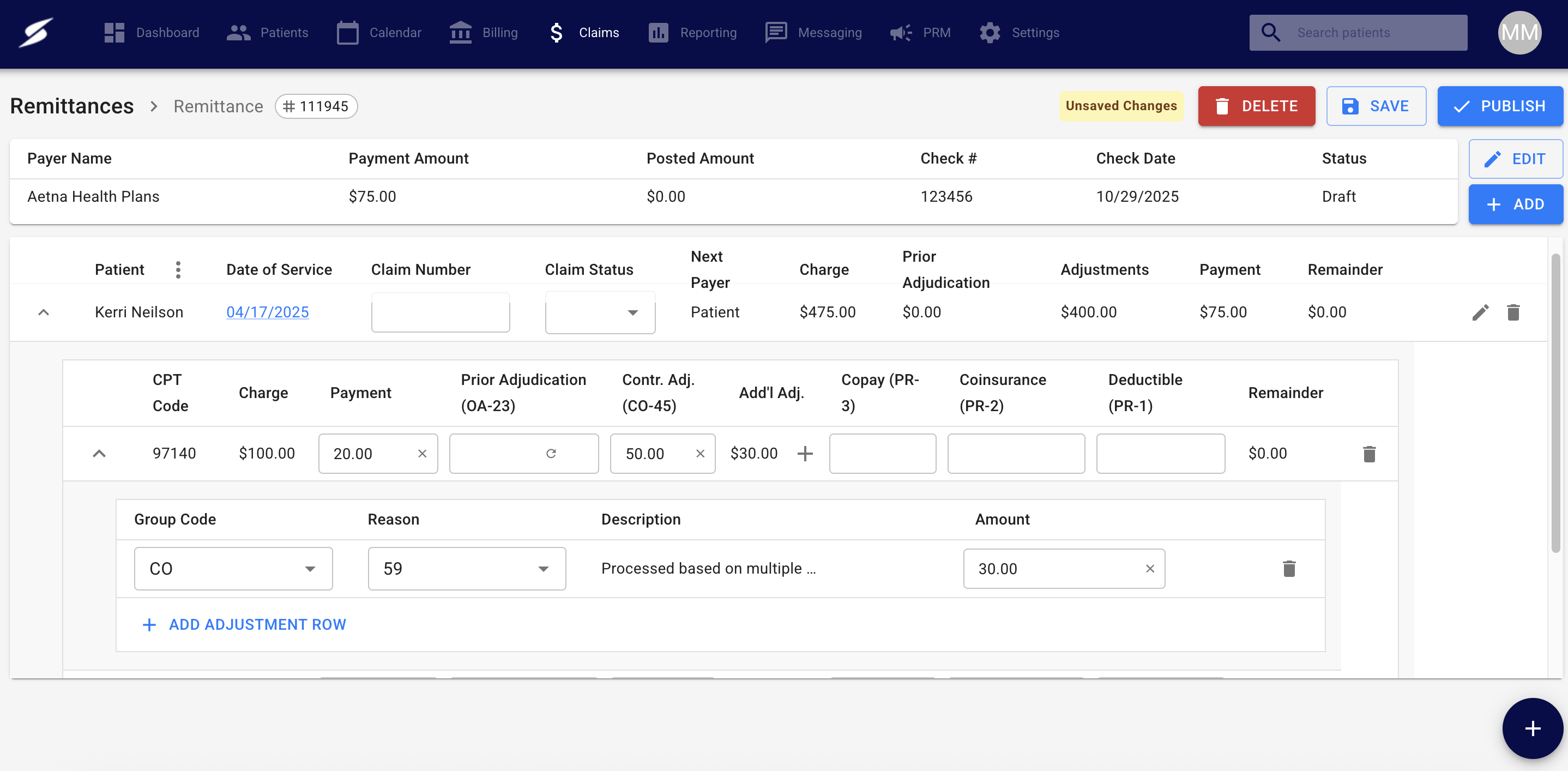Click pencil icon on Kerri Neilson row
1568x771 pixels.
click(1480, 312)
